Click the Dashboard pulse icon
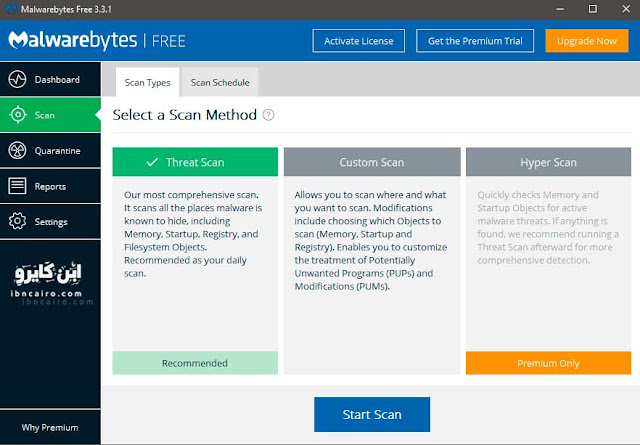 [17, 79]
